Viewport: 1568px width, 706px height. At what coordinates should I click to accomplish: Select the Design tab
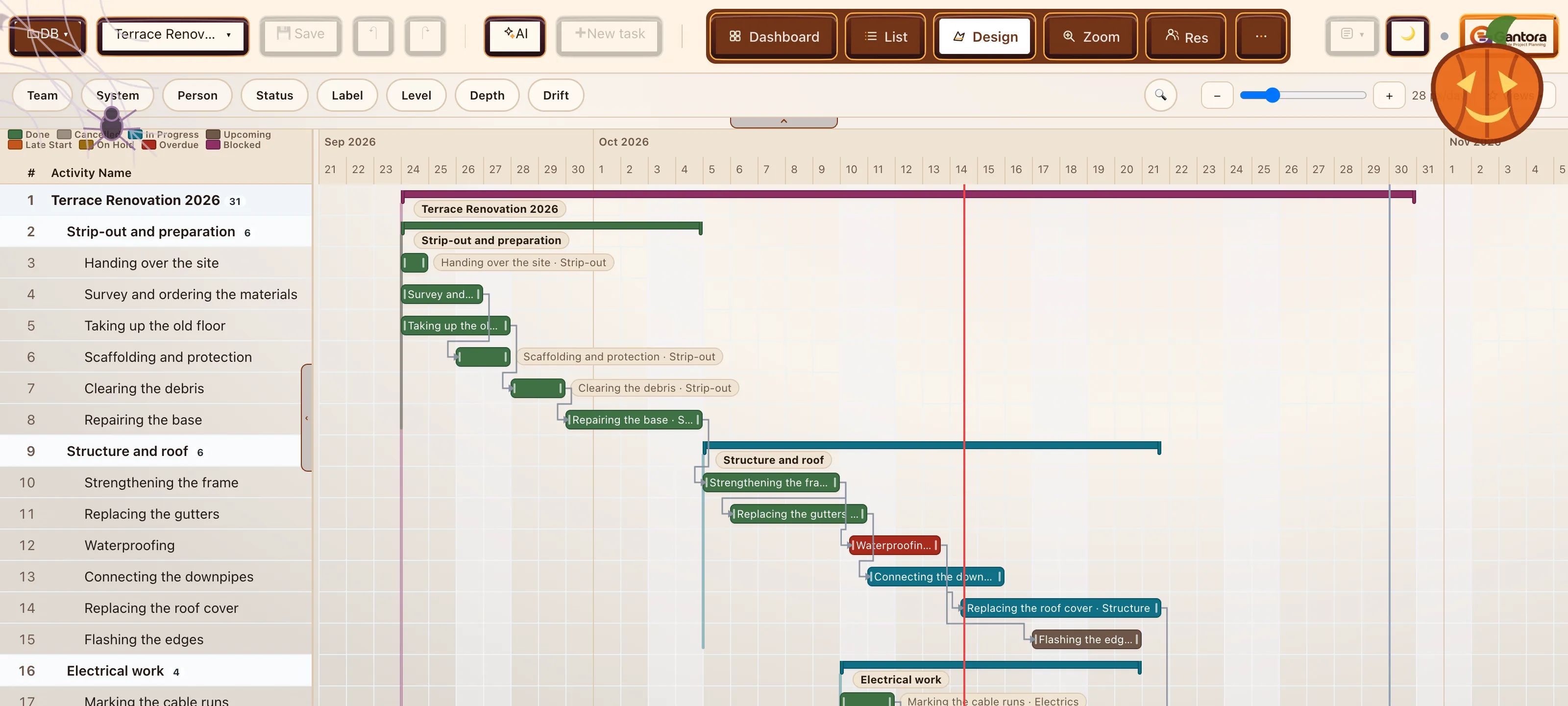(984, 37)
